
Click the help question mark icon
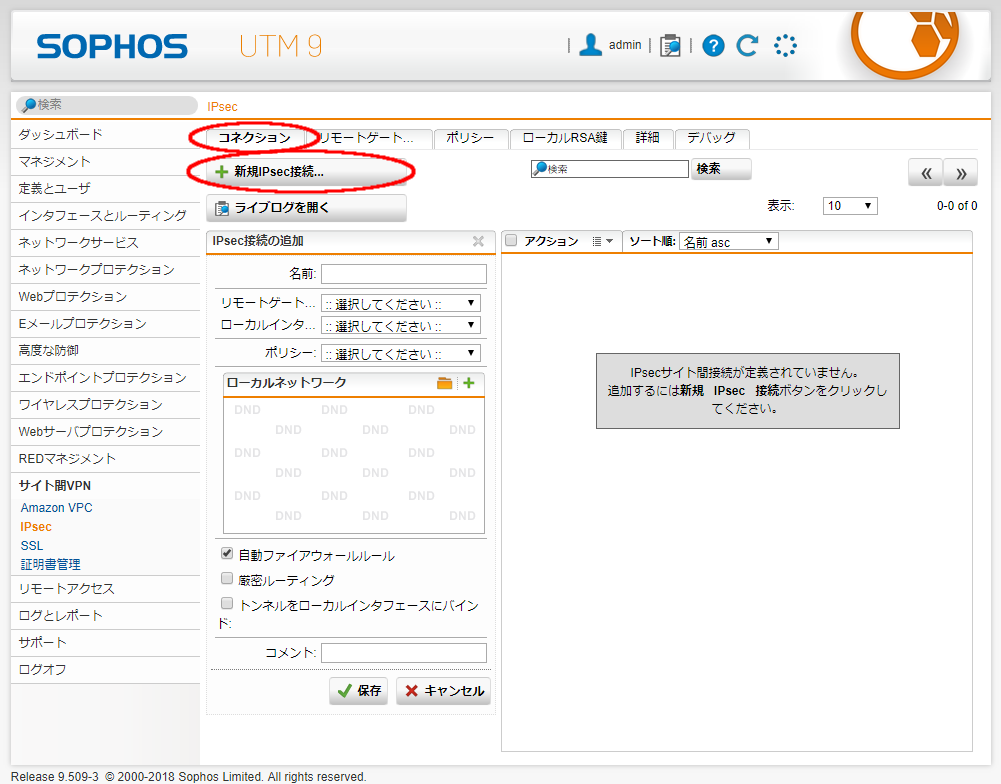[x=713, y=45]
